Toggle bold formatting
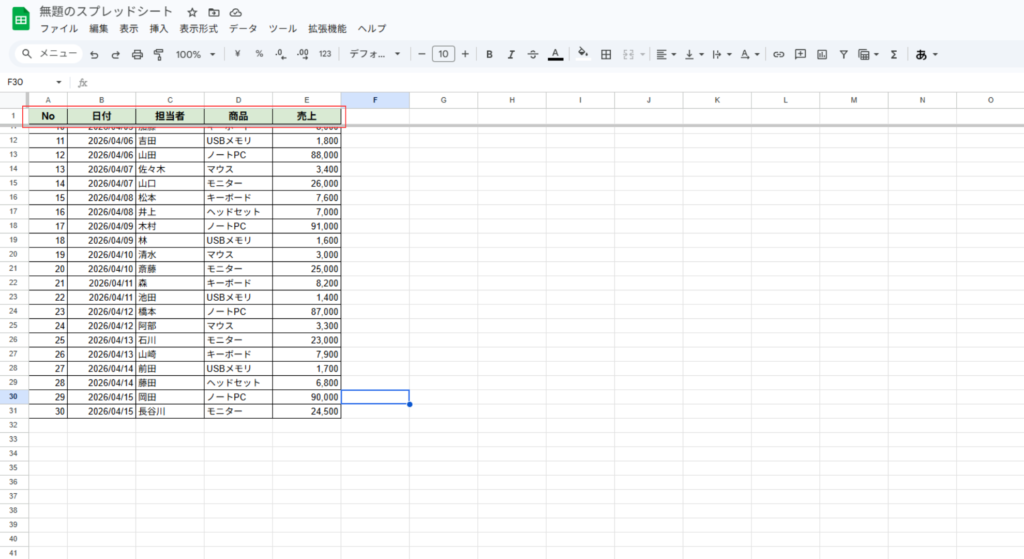This screenshot has height=559, width=1024. tap(489, 54)
